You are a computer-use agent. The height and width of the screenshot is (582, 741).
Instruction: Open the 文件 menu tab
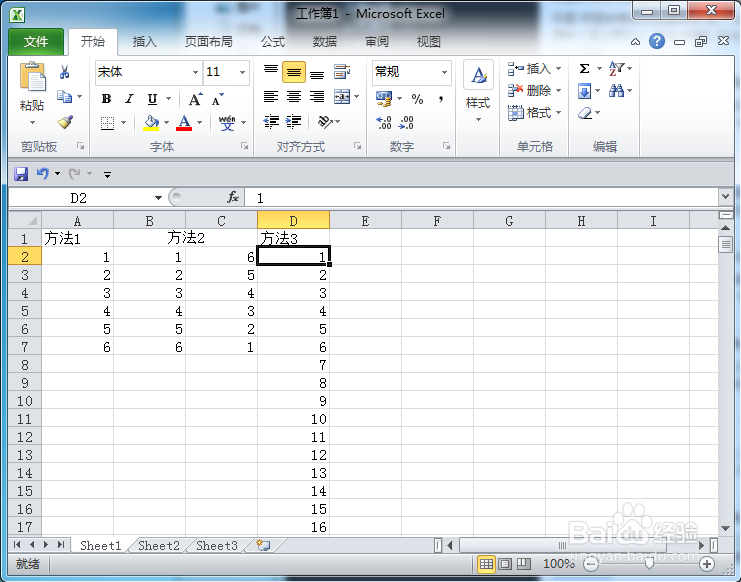pos(36,42)
